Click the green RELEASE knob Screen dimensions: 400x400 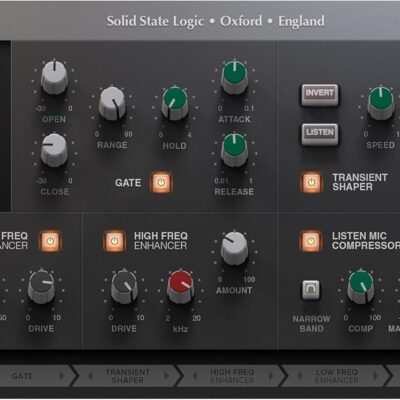(x=235, y=150)
